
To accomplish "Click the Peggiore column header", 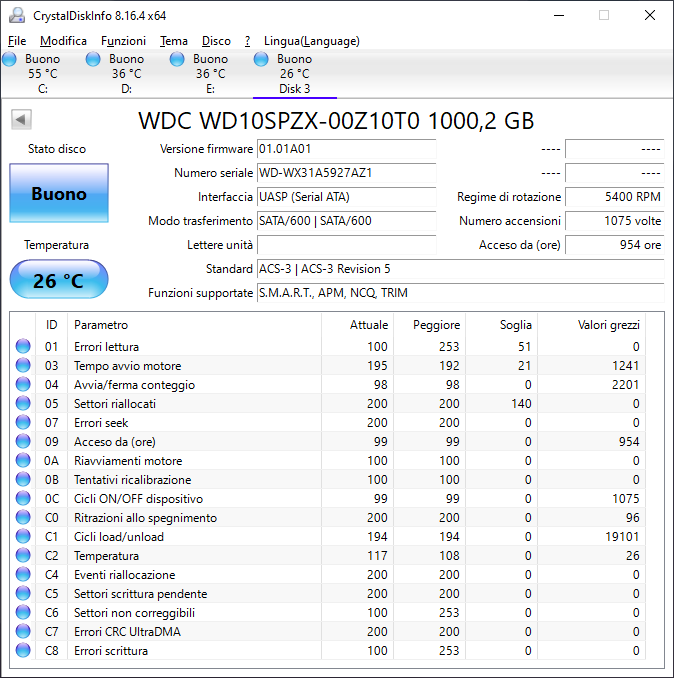I will [x=429, y=325].
